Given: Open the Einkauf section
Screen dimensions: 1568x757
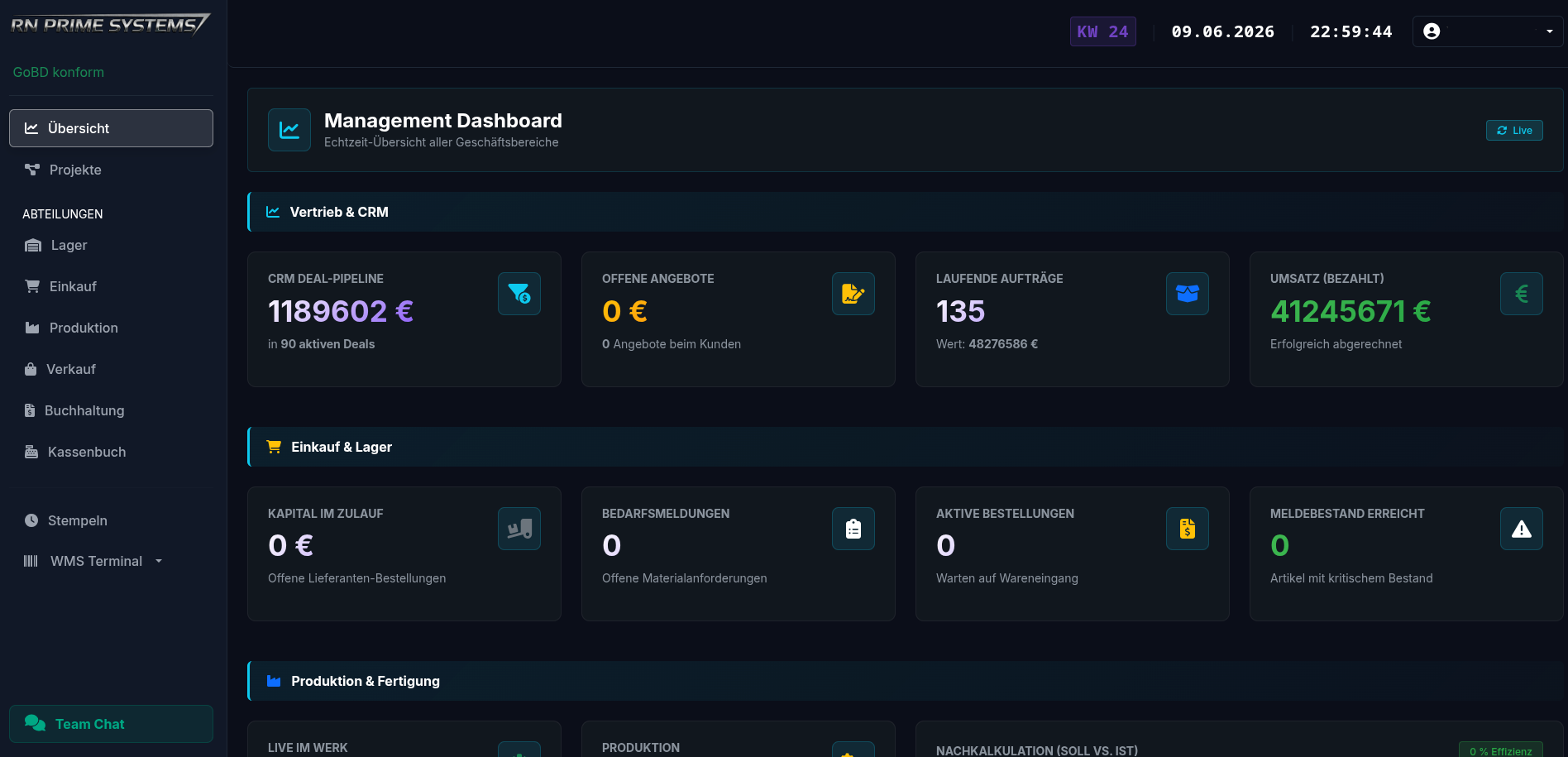Looking at the screenshot, I should click(x=111, y=286).
